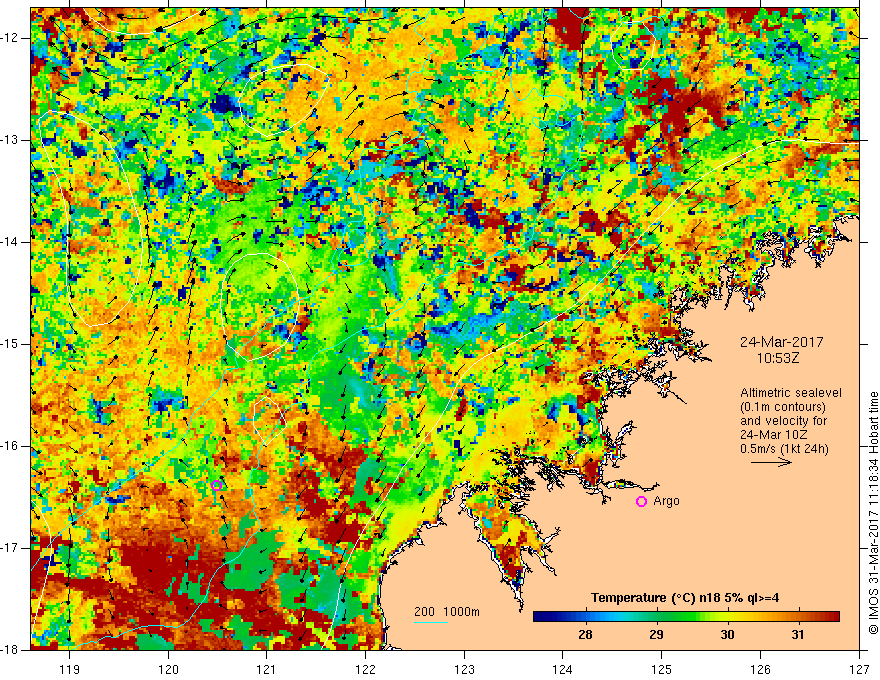Viewport: 880px width, 680px height.
Task: Click the '24-Mar-2017' date text
Action: tap(782, 342)
